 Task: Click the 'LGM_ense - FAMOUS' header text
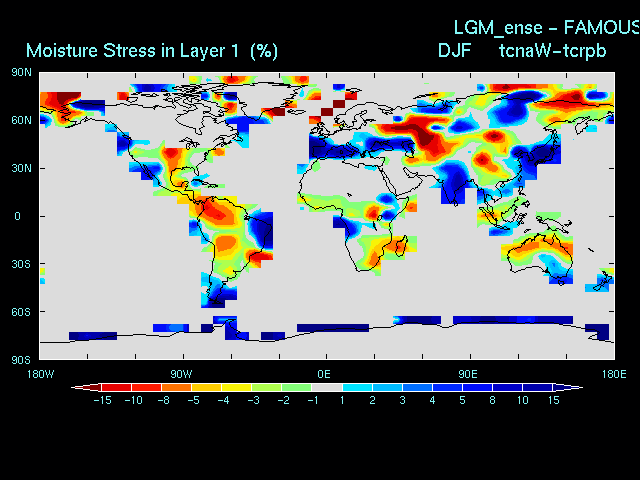(x=546, y=27)
